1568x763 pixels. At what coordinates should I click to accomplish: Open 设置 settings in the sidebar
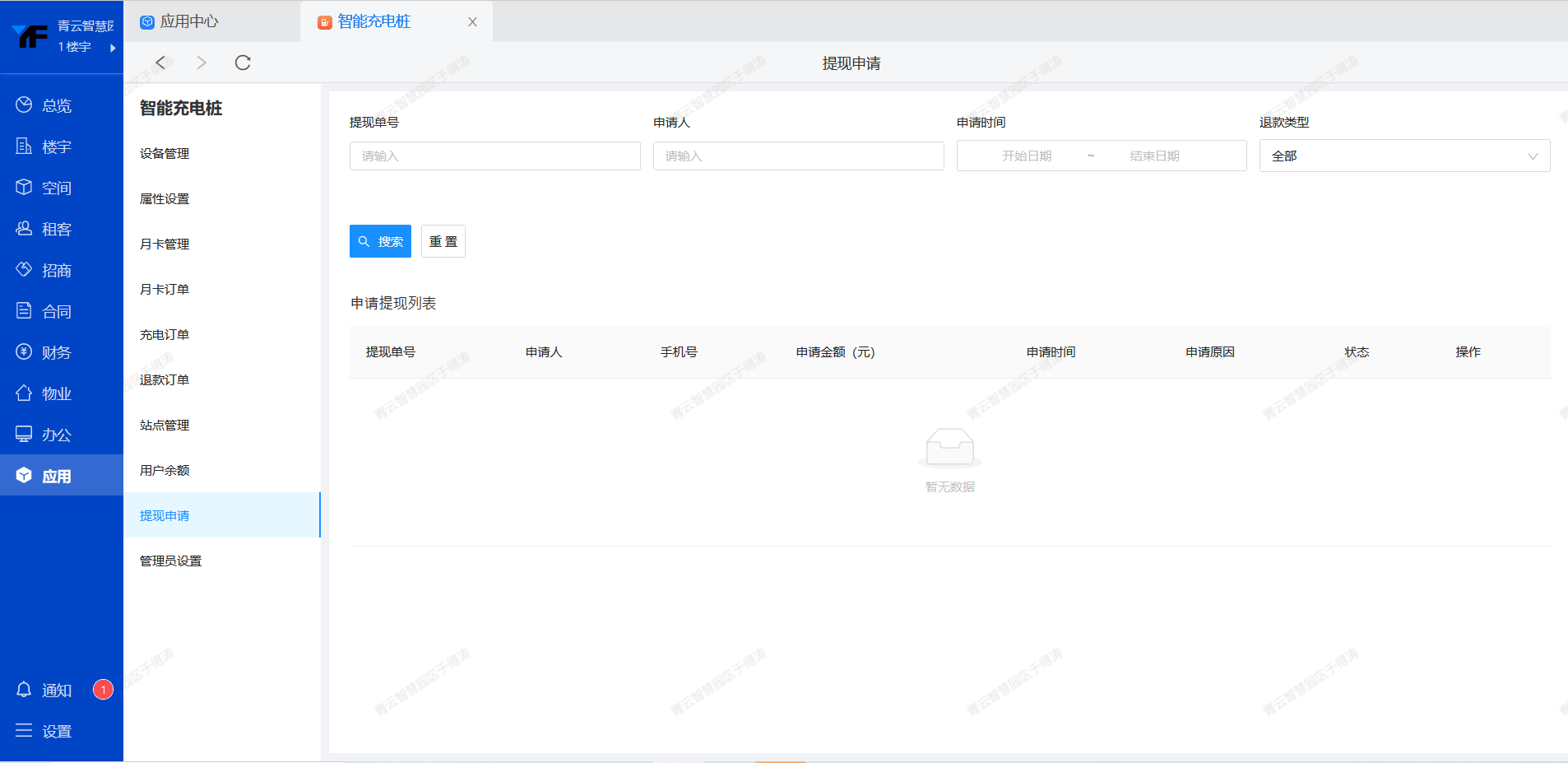56,731
